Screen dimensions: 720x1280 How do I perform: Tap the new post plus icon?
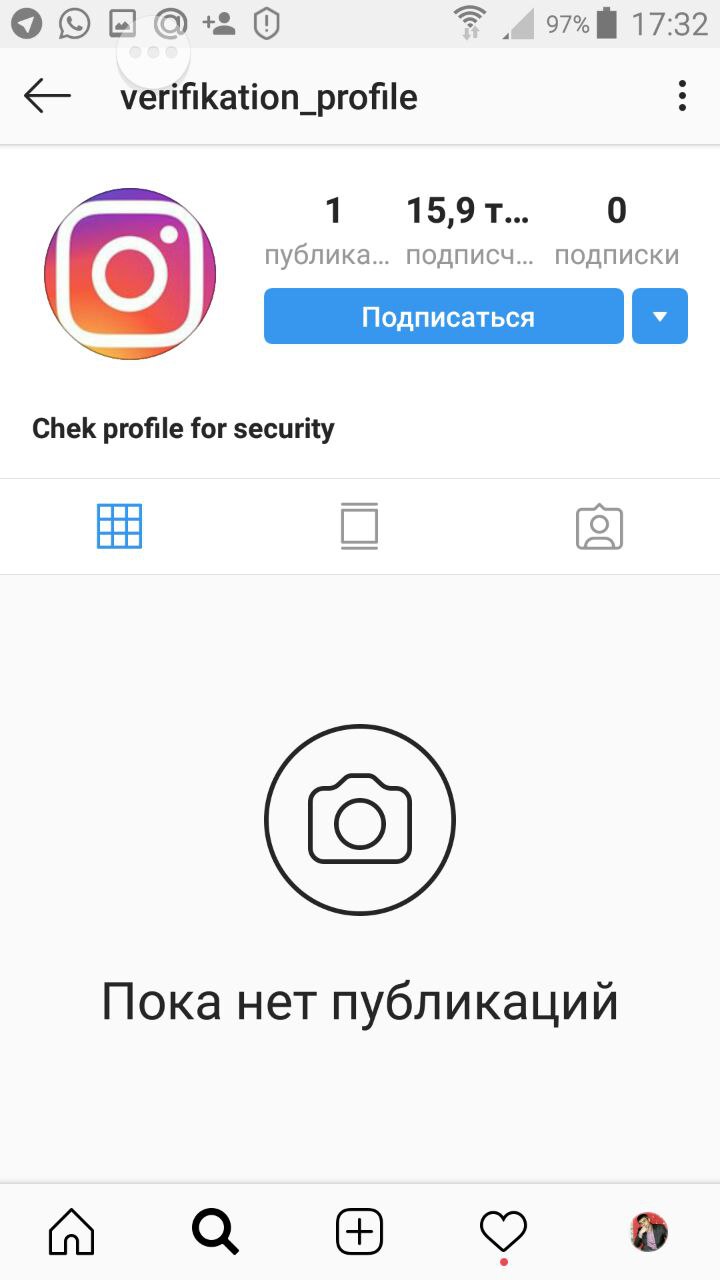click(x=360, y=1231)
